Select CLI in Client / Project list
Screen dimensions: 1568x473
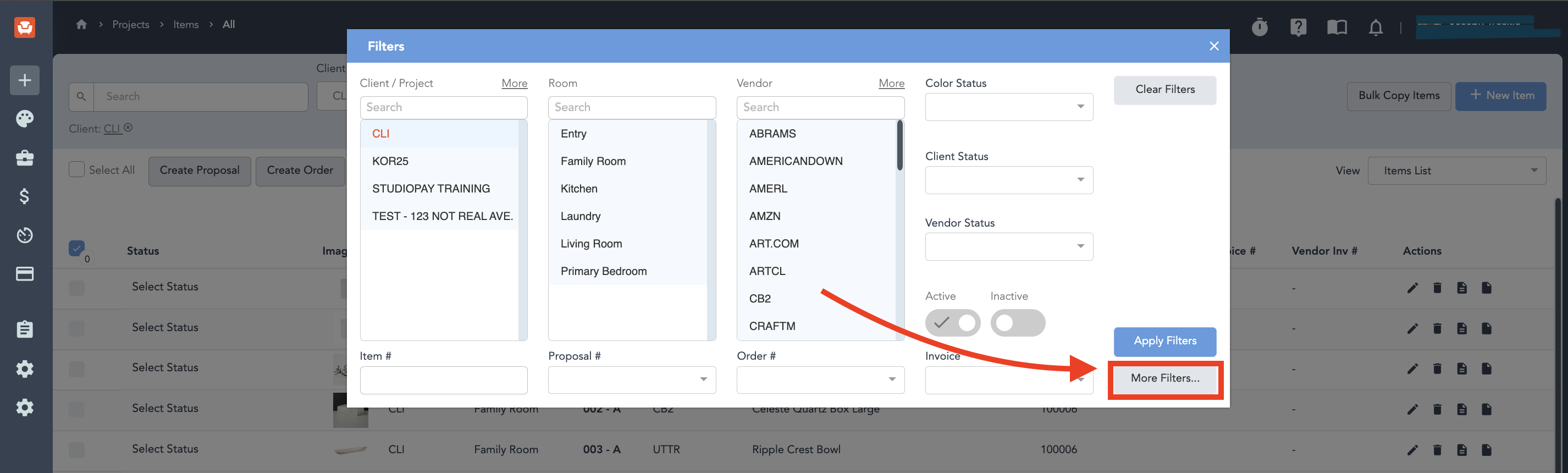[439, 133]
